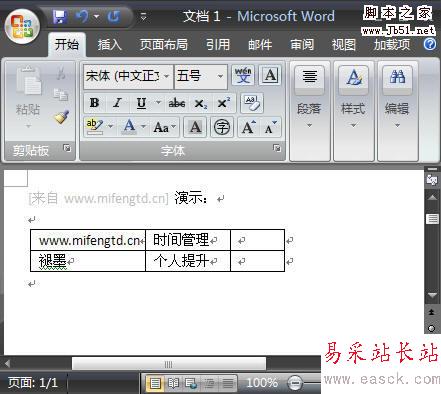Toggle strikethrough abc formatting
Screen dimensions: 441x394
(177, 103)
